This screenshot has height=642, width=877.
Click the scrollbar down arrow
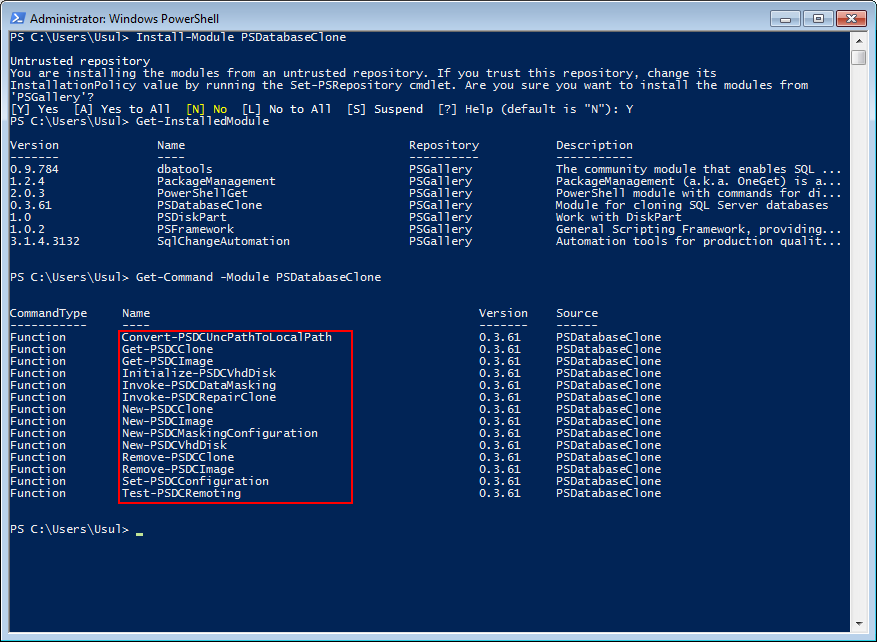pos(859,624)
